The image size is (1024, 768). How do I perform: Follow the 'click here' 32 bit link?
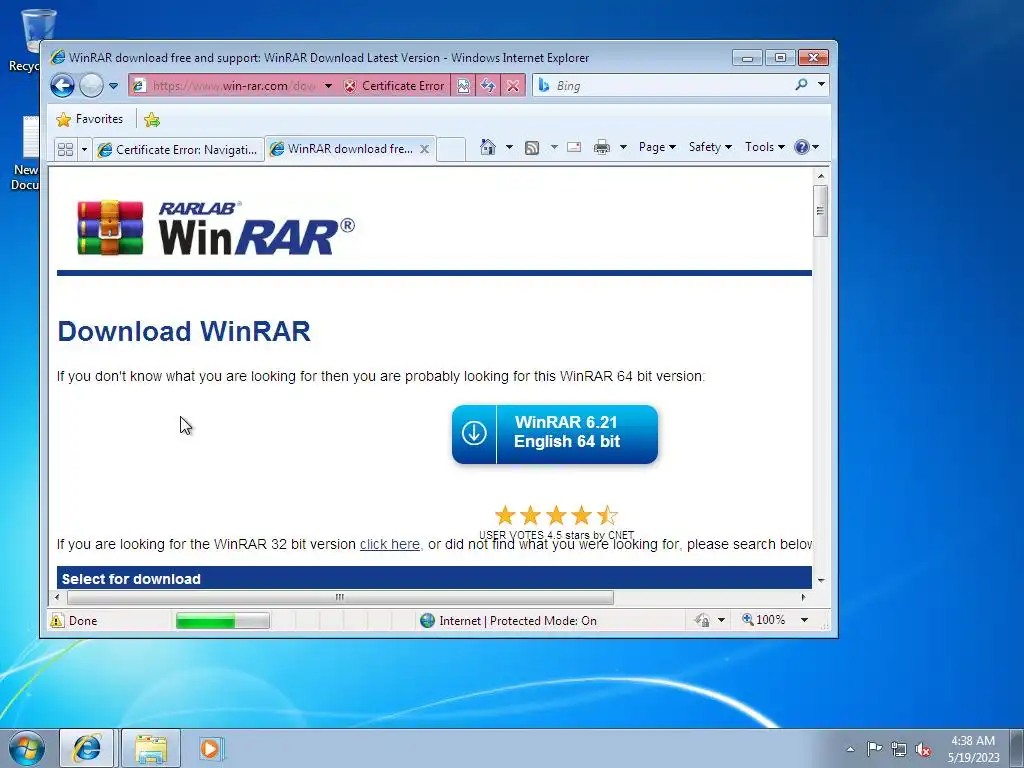tap(390, 544)
